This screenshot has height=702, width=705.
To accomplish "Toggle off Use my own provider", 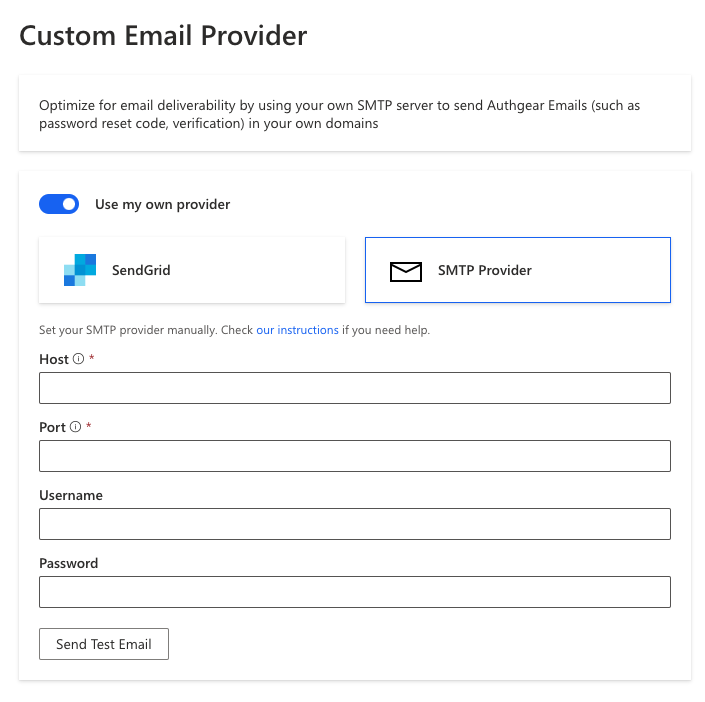I will click(x=59, y=204).
